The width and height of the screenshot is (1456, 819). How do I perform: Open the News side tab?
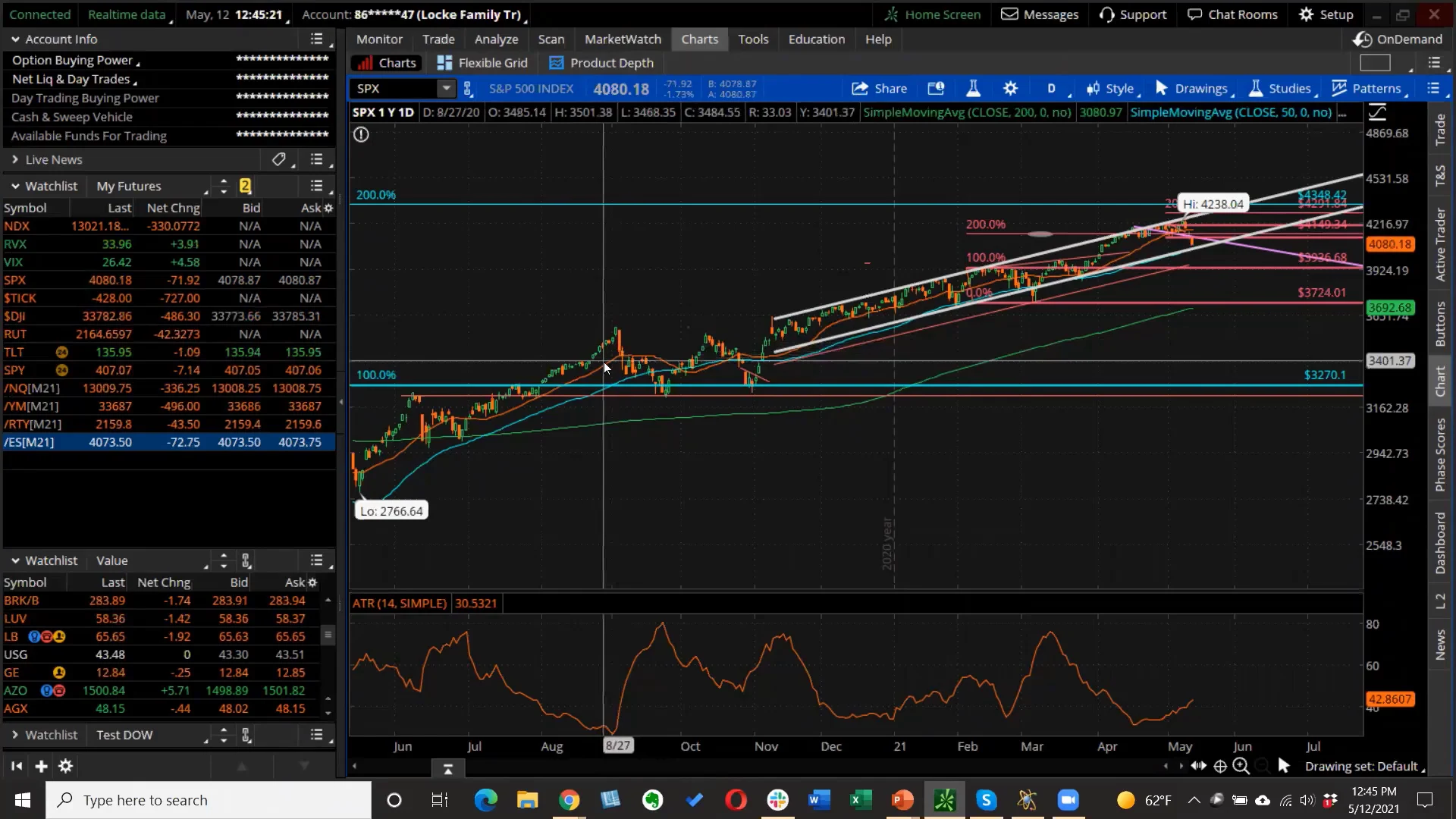1440,645
